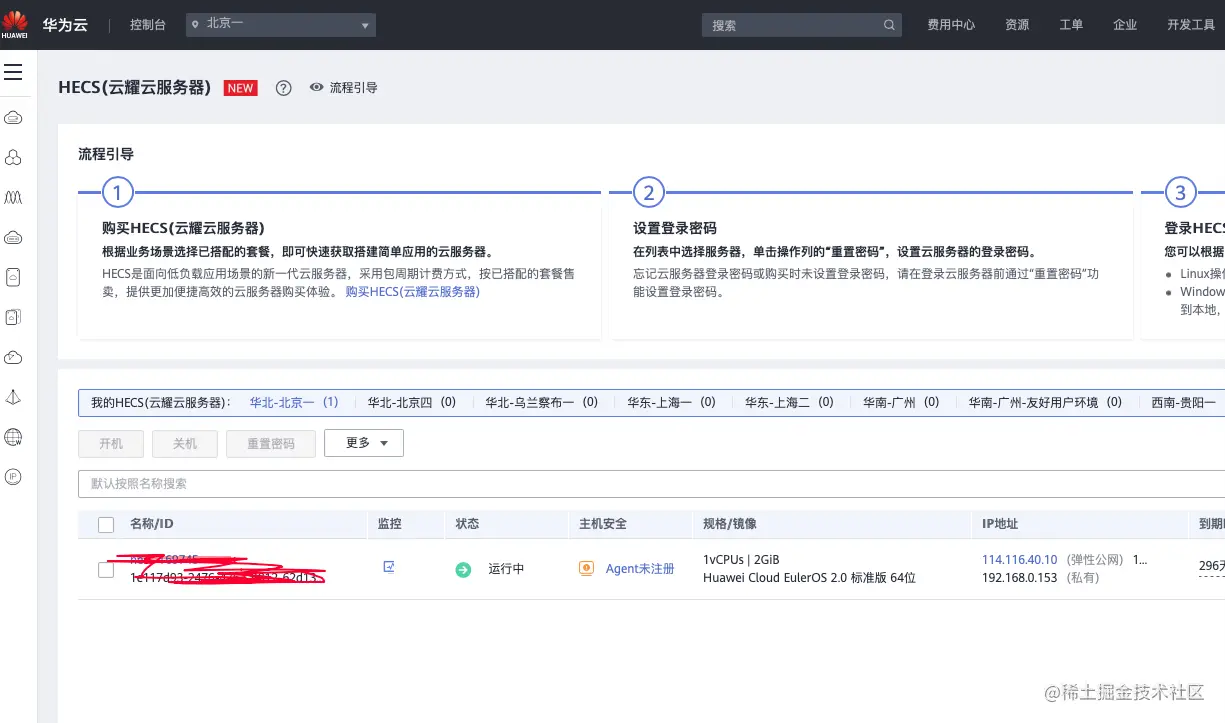Click the 296天 expiry text
Screen dimensions: 1225x723
[x=1211, y=566]
